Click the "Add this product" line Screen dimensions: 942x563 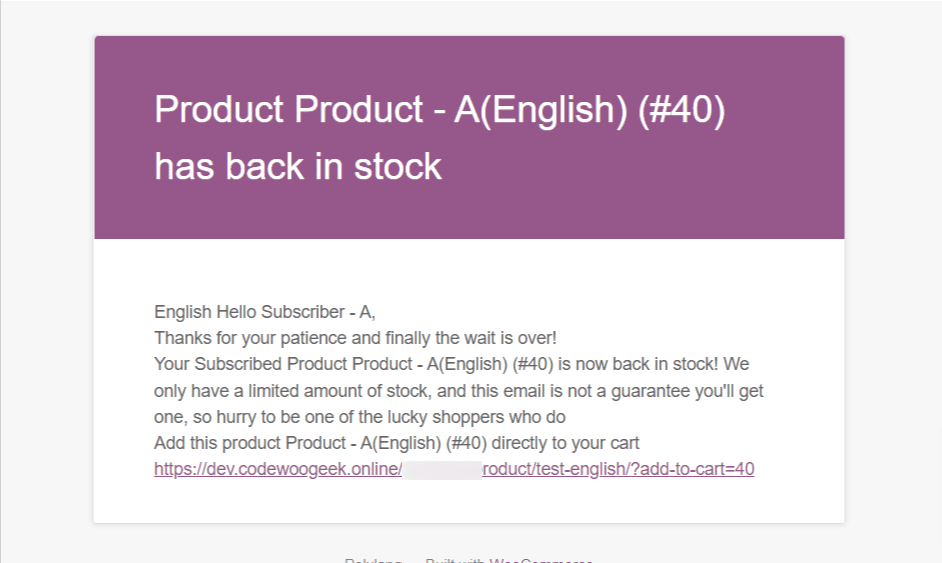397,443
